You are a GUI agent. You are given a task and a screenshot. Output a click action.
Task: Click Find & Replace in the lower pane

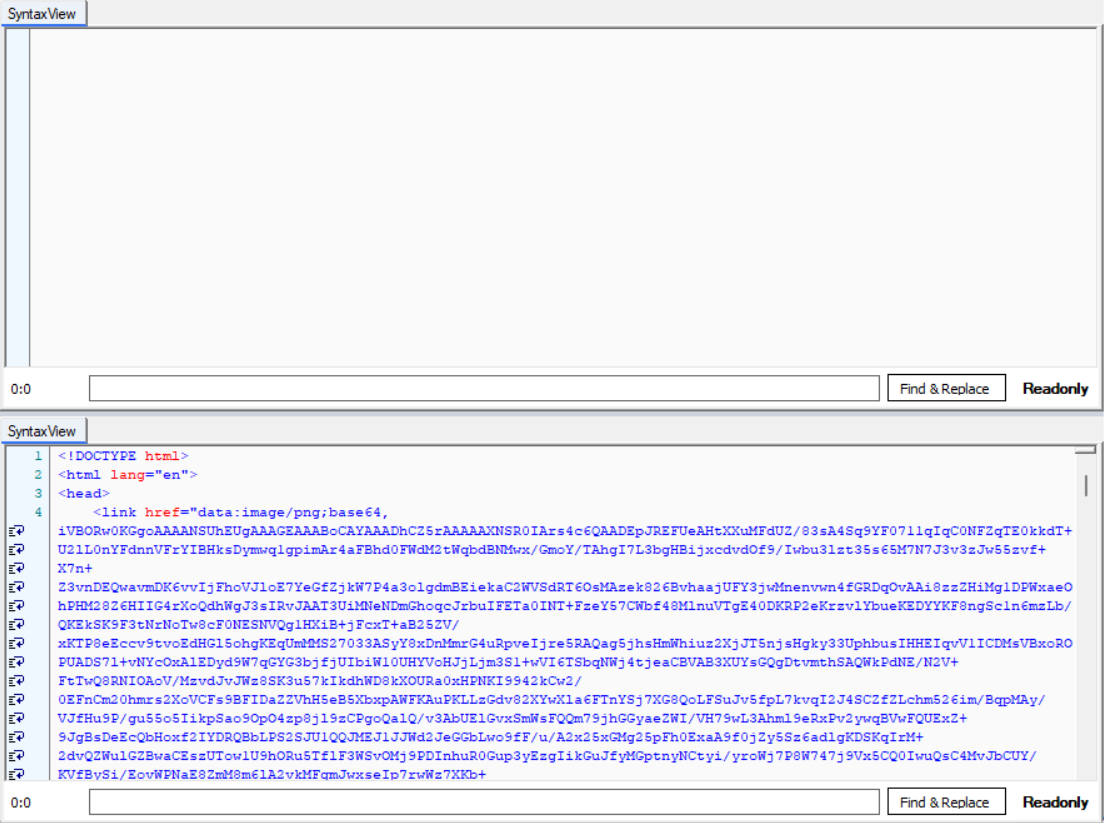[946, 803]
